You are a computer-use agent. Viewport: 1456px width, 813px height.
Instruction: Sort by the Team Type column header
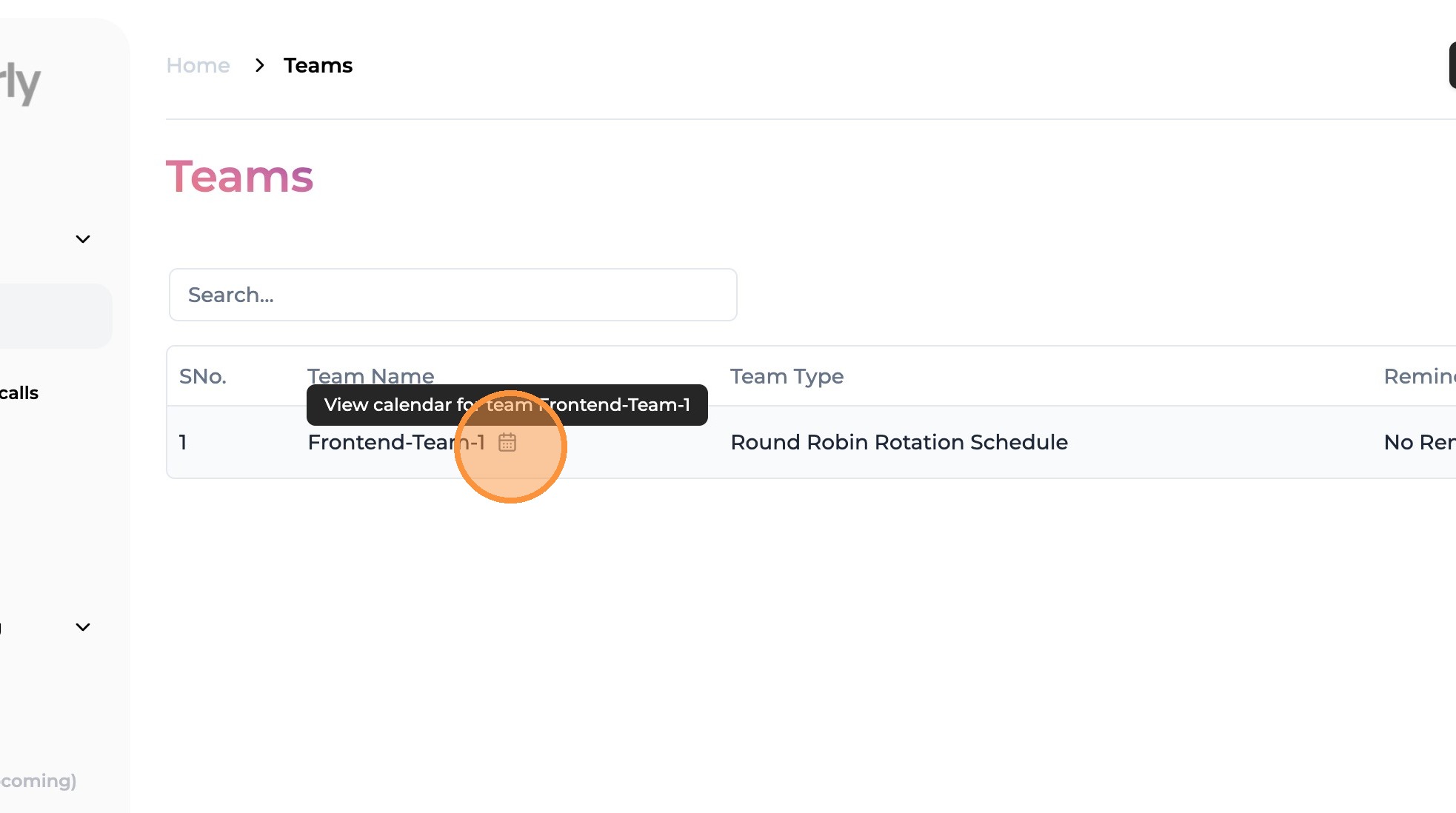click(787, 376)
